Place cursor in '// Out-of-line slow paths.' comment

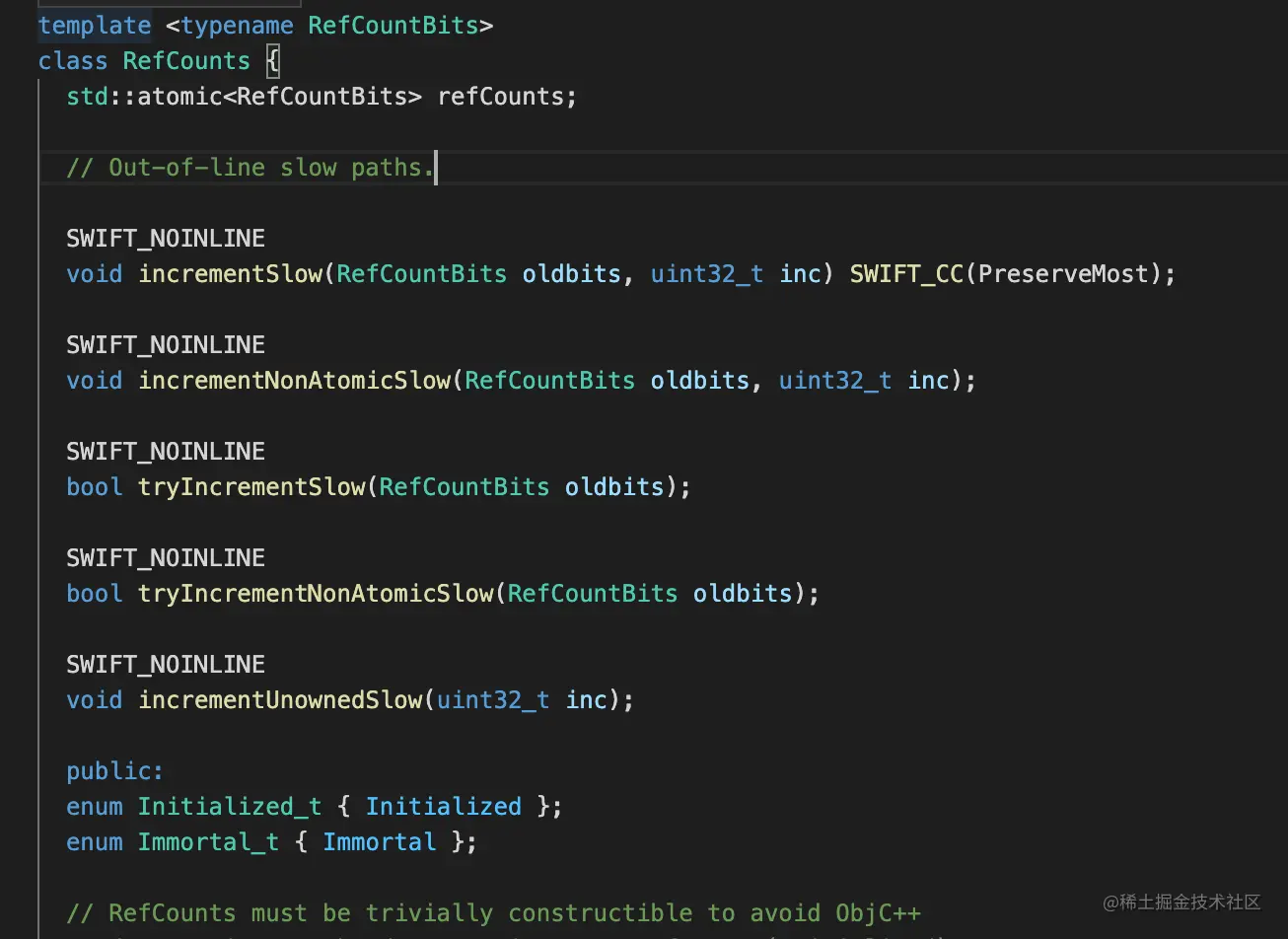pyautogui.click(x=250, y=168)
